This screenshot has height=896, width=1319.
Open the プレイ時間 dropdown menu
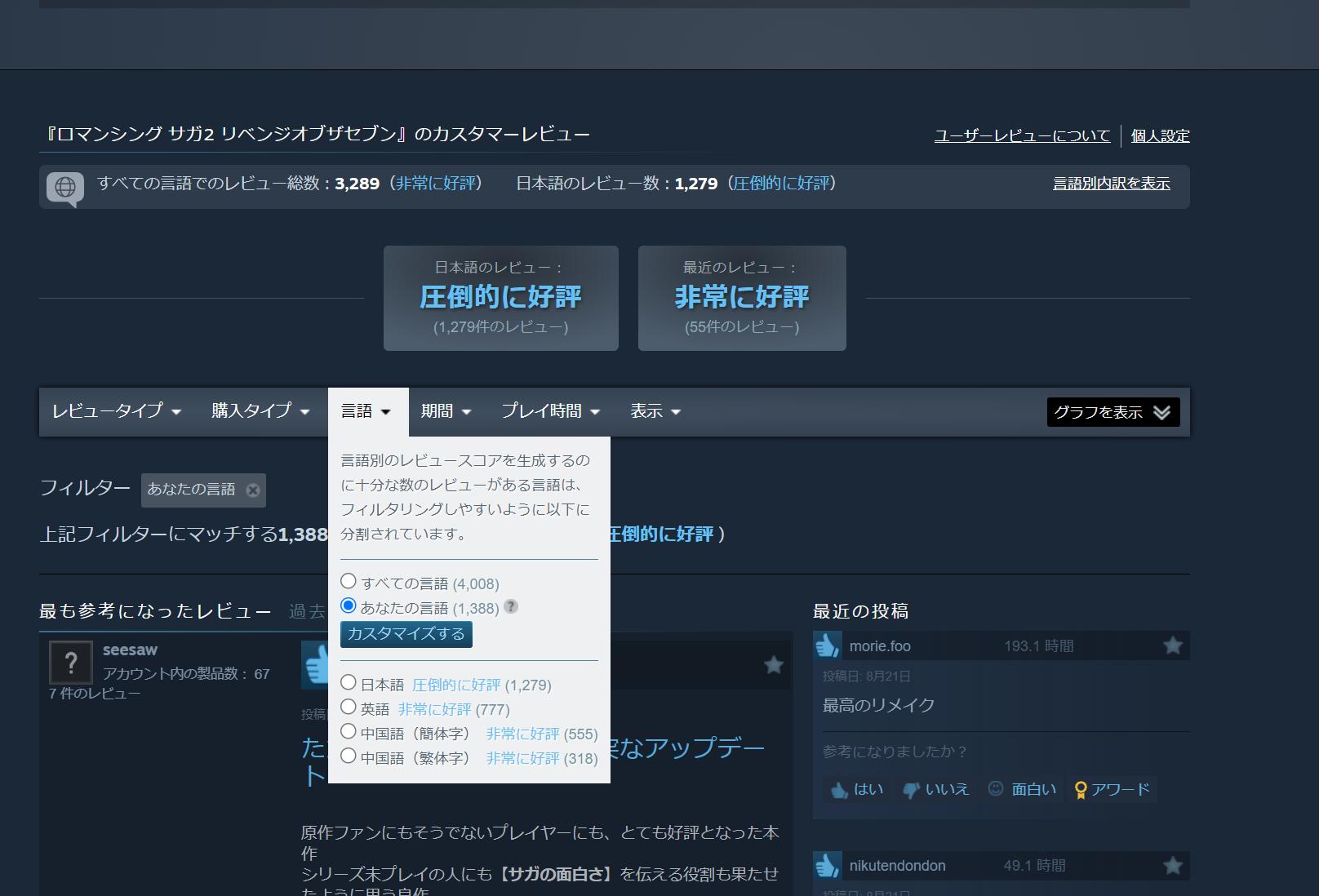coord(550,411)
